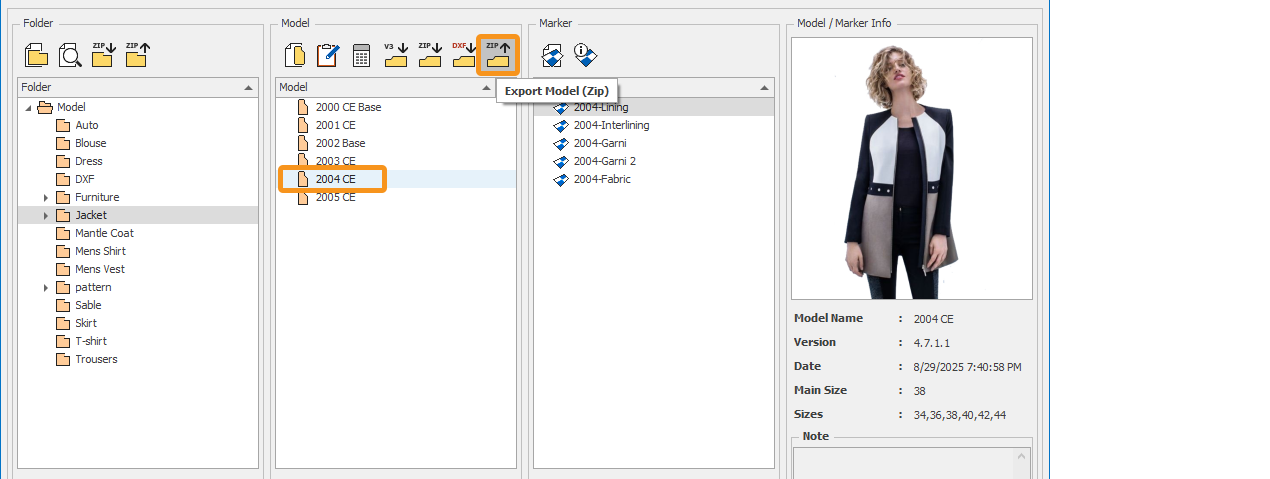1270x479 pixels.
Task: Click the calculator icon in Model toolbar
Action: [x=361, y=55]
